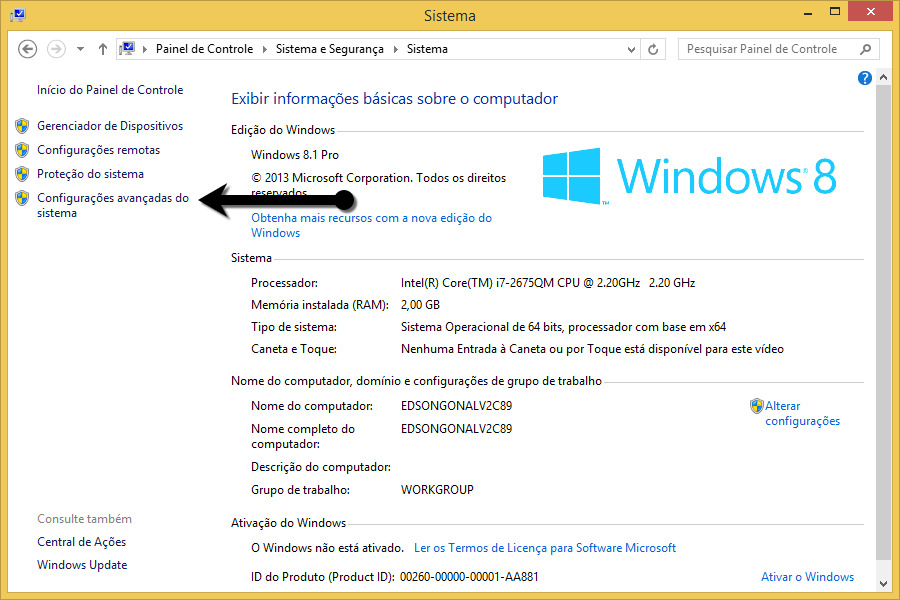900x600 pixels.
Task: Click Ativar o Windows
Action: pos(807,576)
